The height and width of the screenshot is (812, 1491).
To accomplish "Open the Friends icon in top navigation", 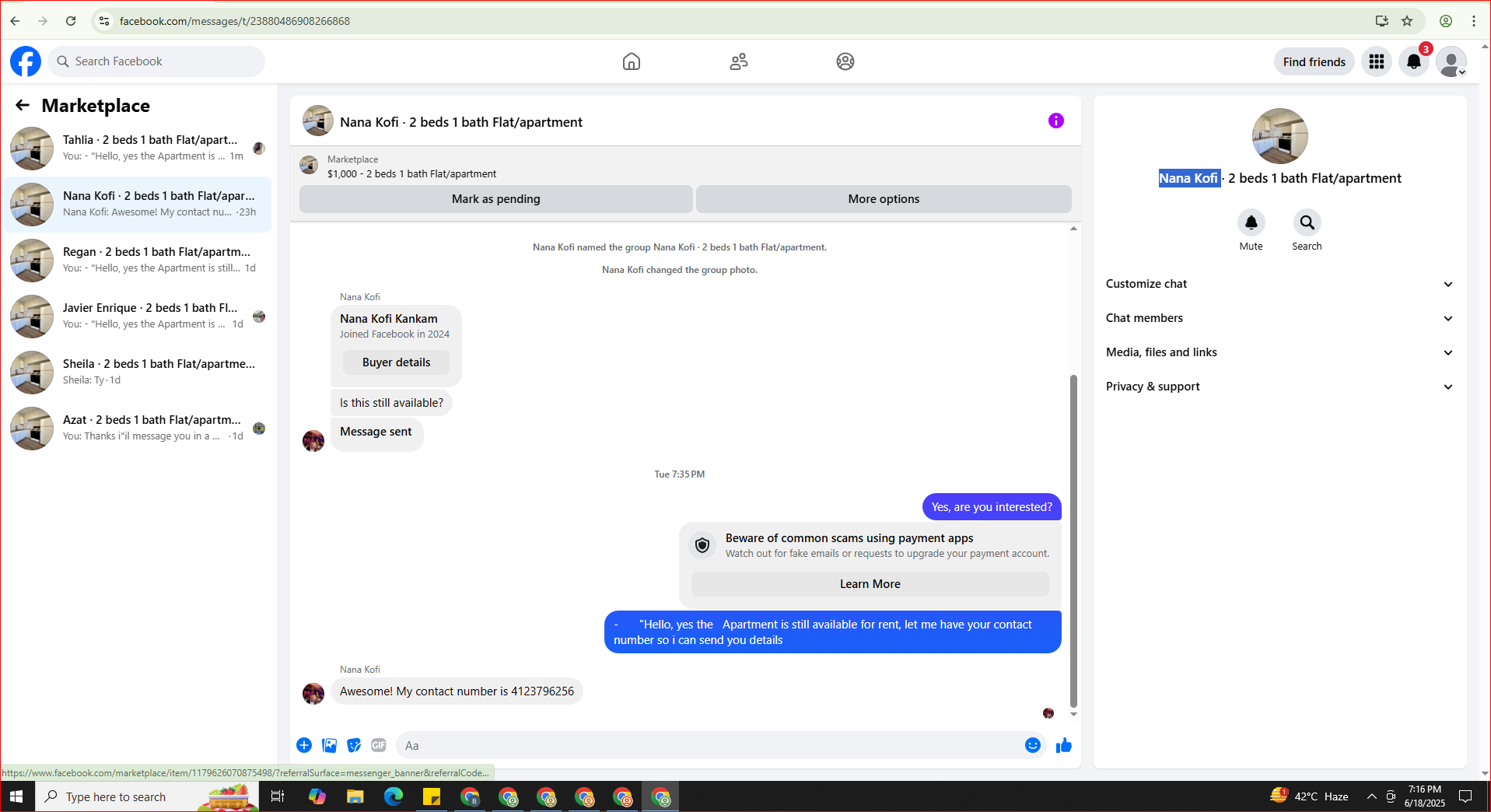I will tap(739, 61).
